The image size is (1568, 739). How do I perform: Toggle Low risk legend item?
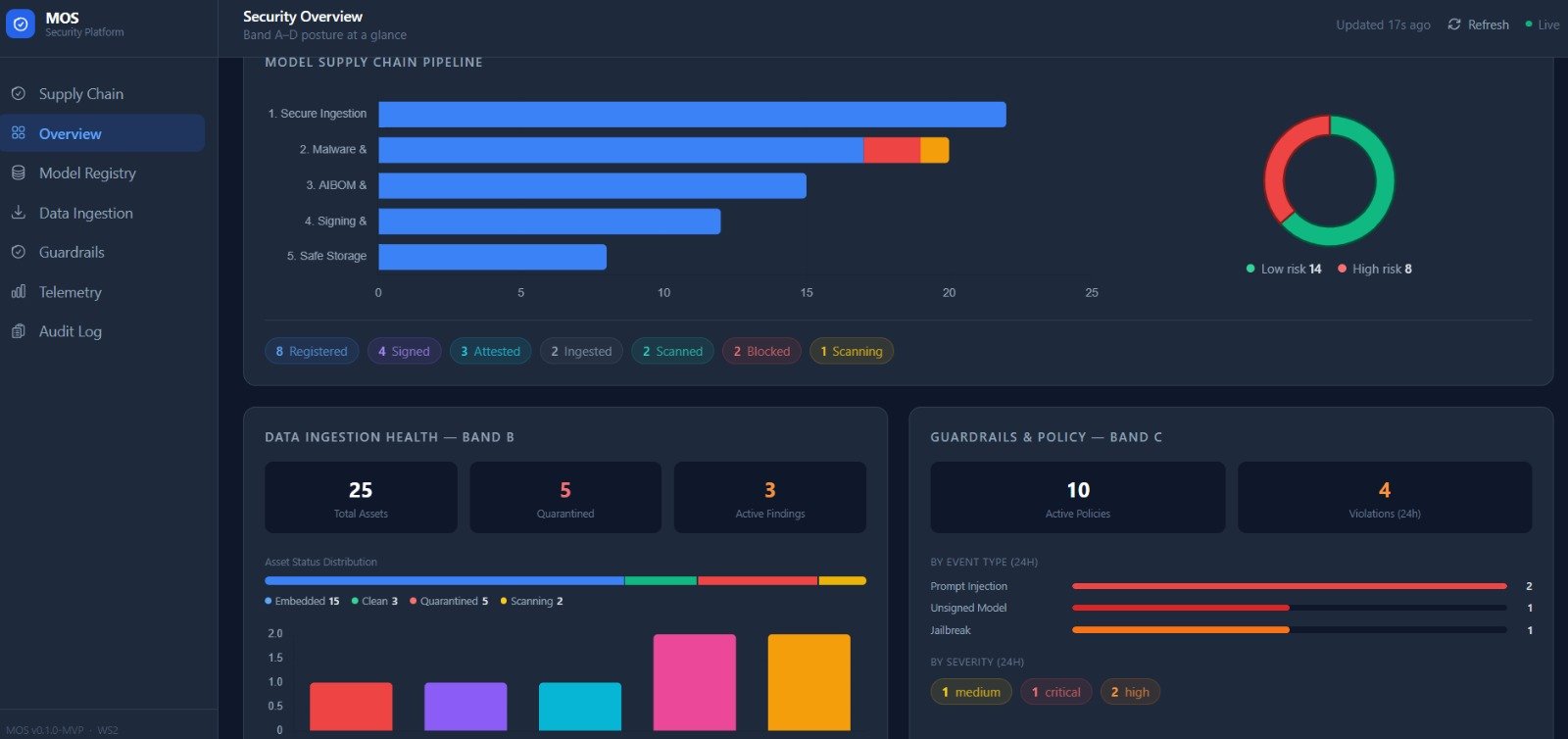(1284, 269)
